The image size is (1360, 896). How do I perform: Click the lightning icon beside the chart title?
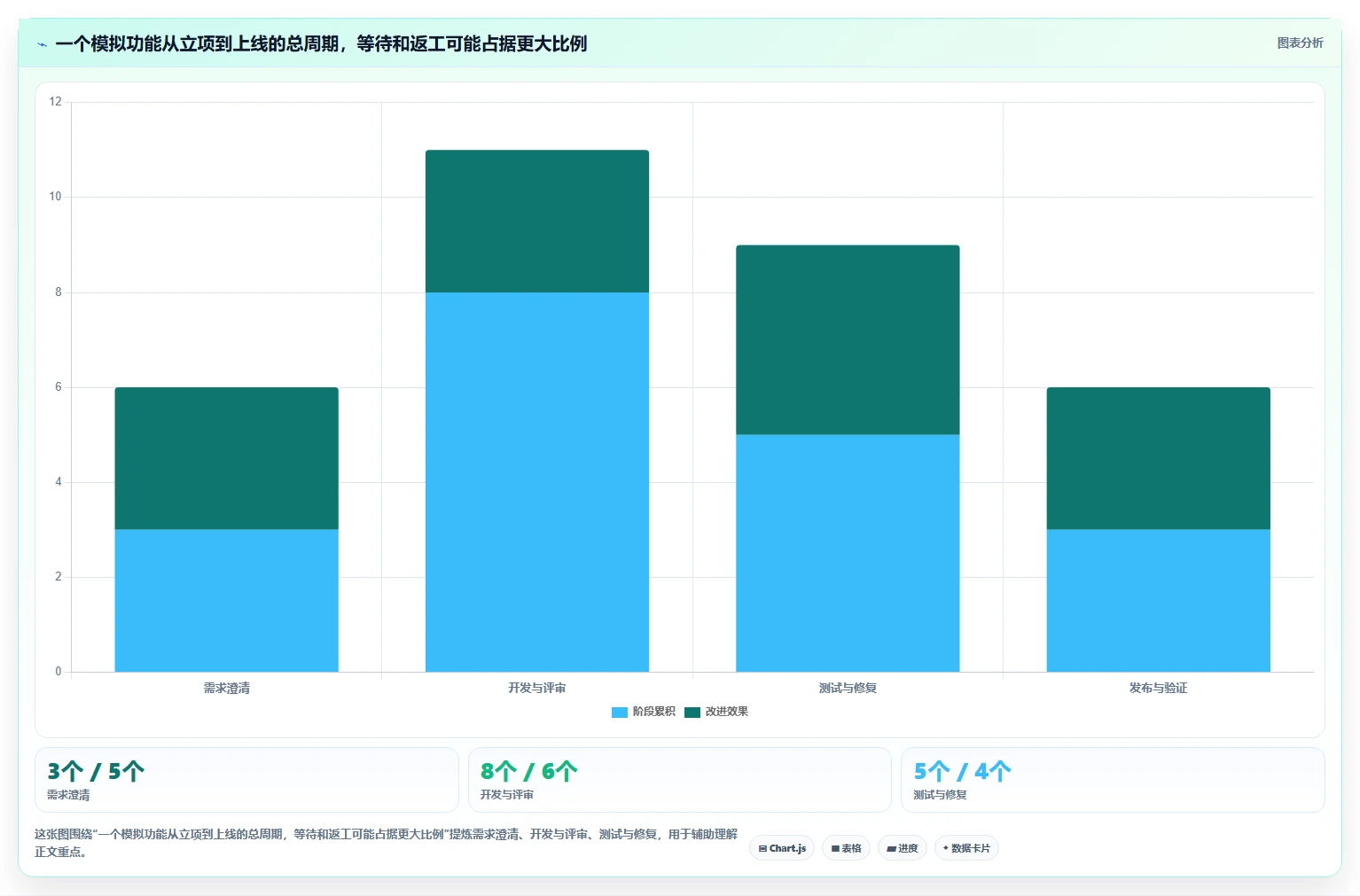pyautogui.click(x=42, y=44)
